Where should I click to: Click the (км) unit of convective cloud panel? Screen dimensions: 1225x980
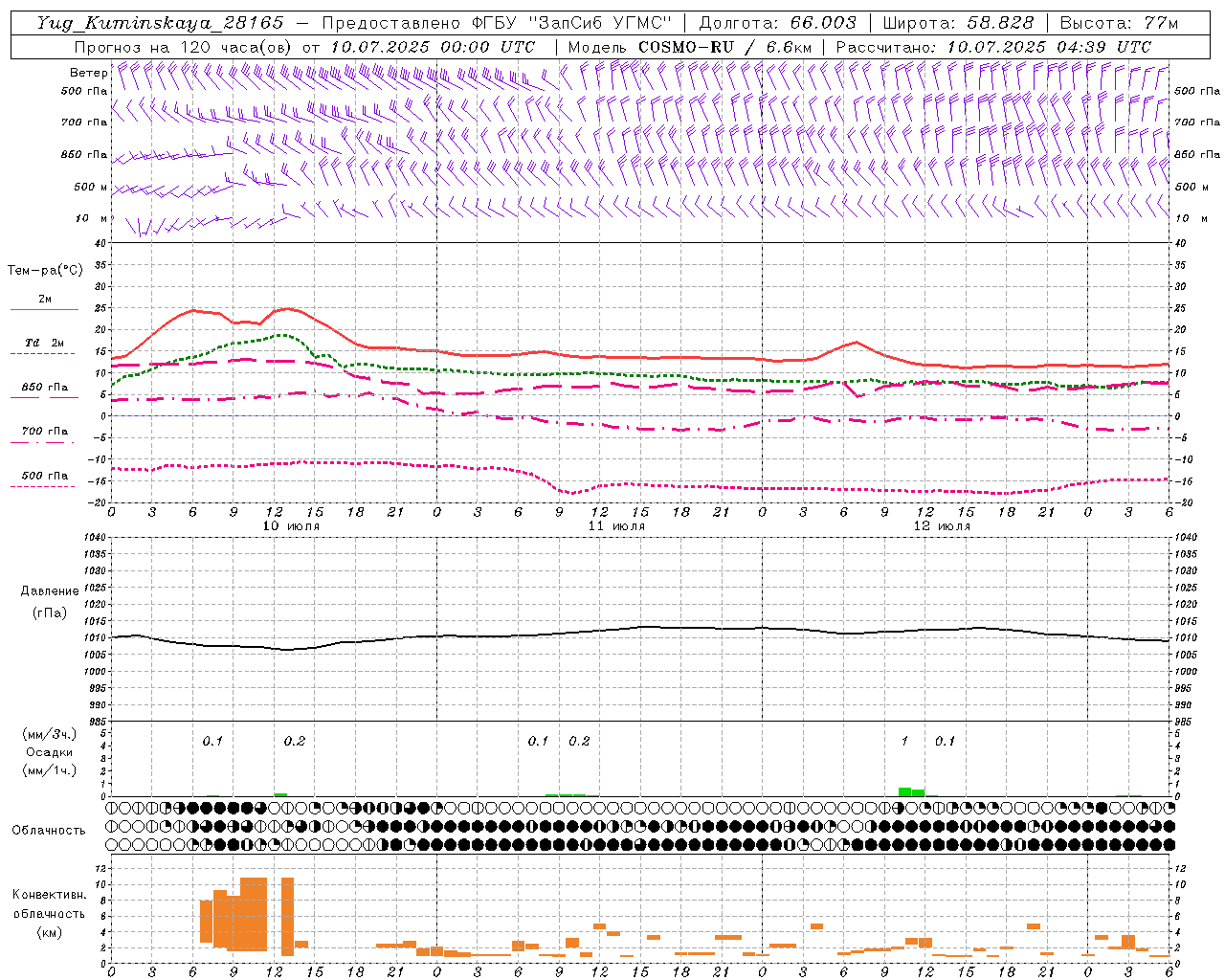(x=50, y=932)
